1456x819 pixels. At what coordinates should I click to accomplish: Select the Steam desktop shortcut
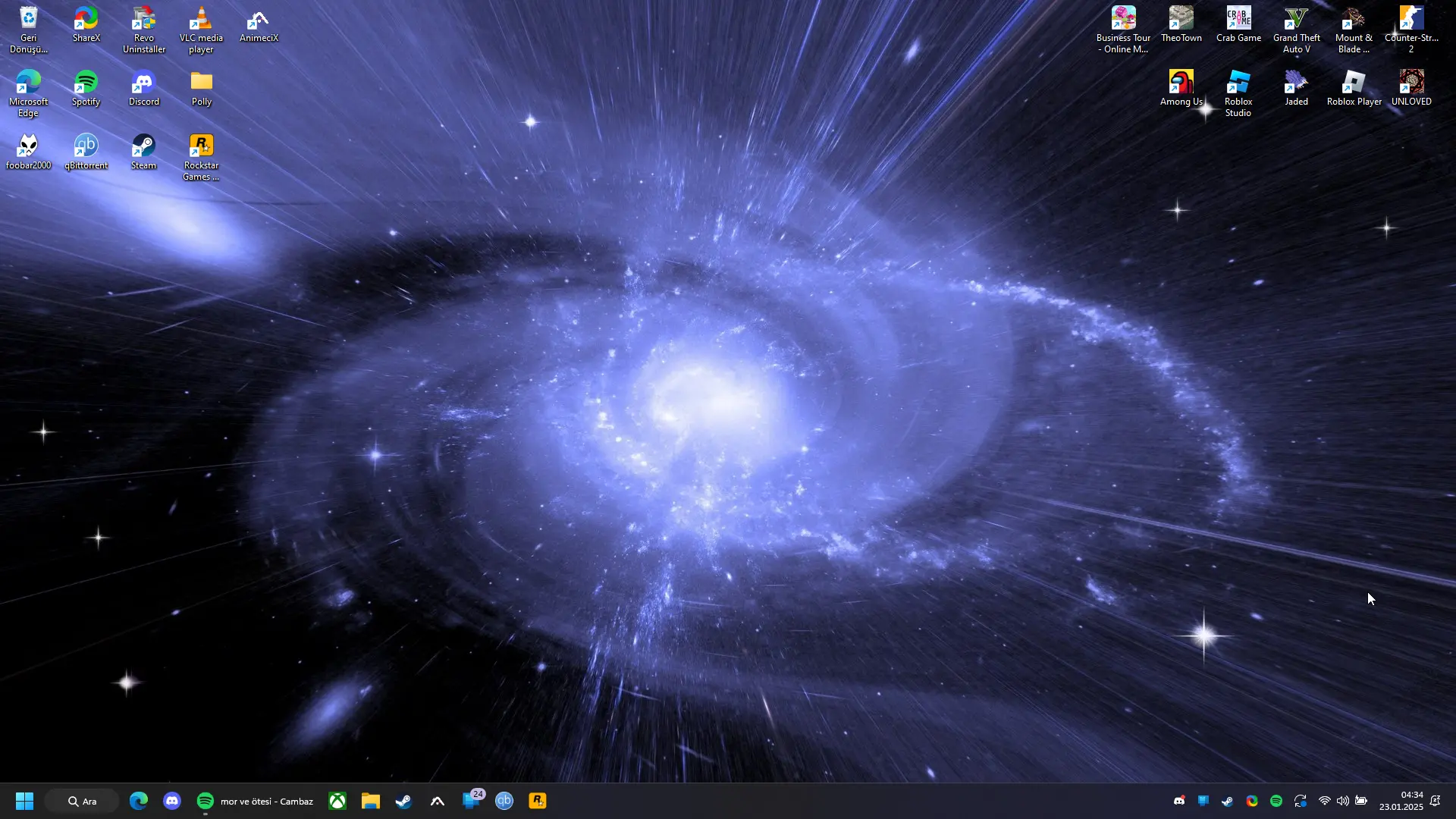tap(144, 152)
